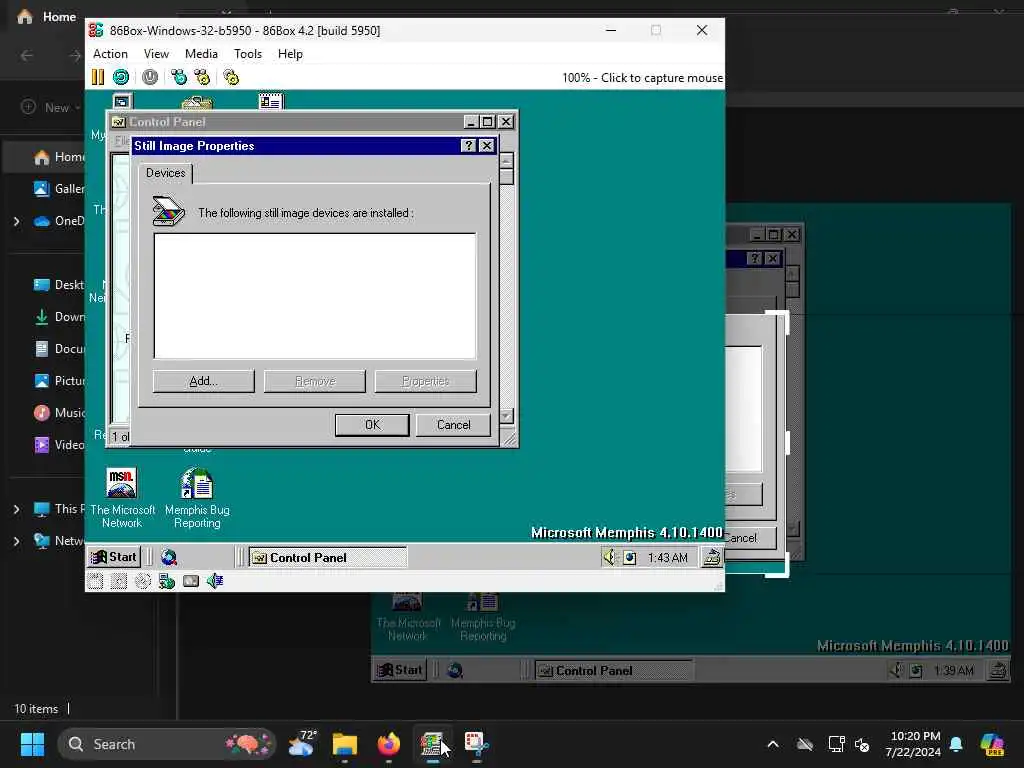Image resolution: width=1024 pixels, height=768 pixels.
Task: Click Control Panel scrollbar up arrow
Action: 506,161
